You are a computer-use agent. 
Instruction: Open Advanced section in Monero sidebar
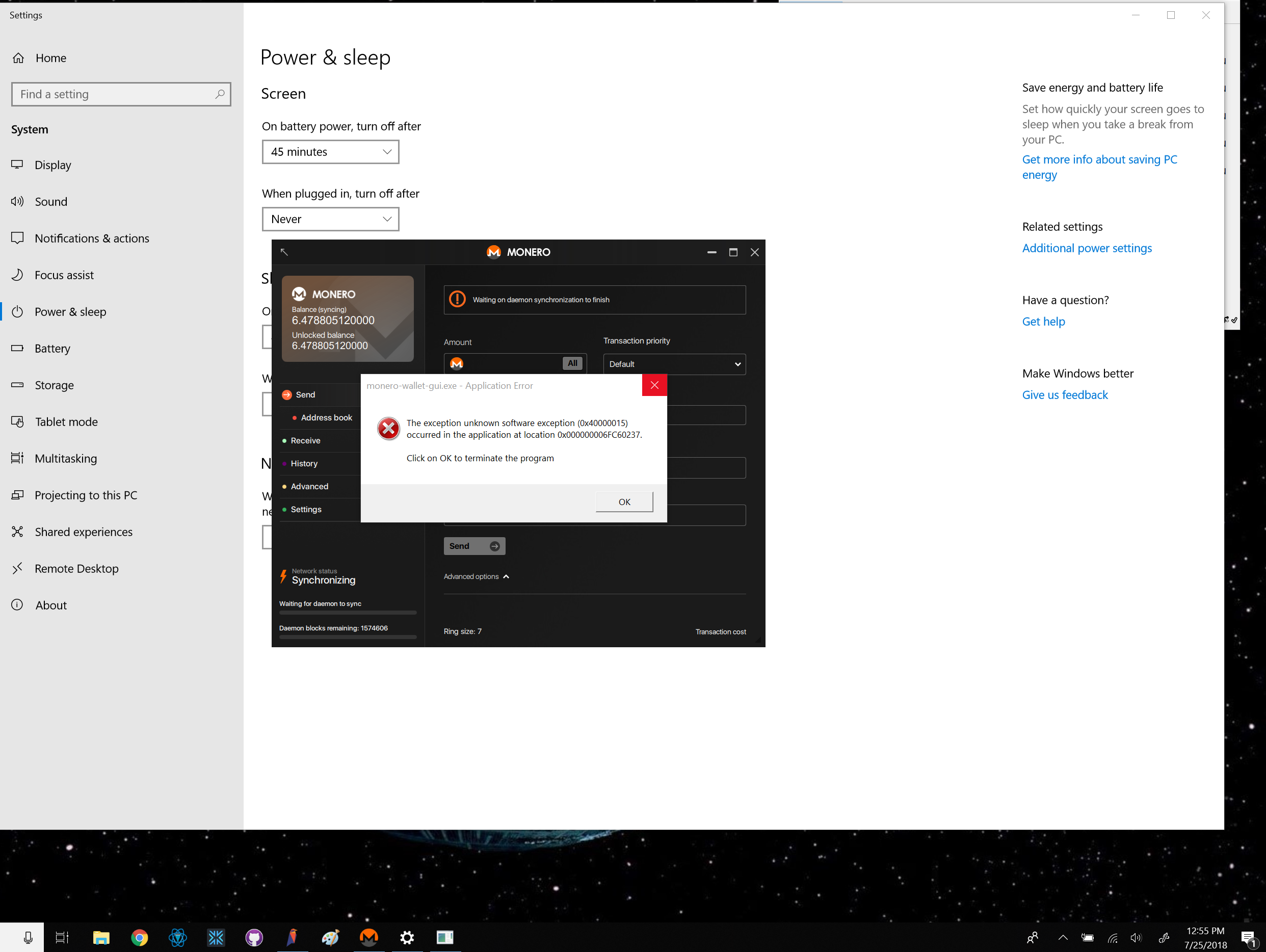point(309,486)
